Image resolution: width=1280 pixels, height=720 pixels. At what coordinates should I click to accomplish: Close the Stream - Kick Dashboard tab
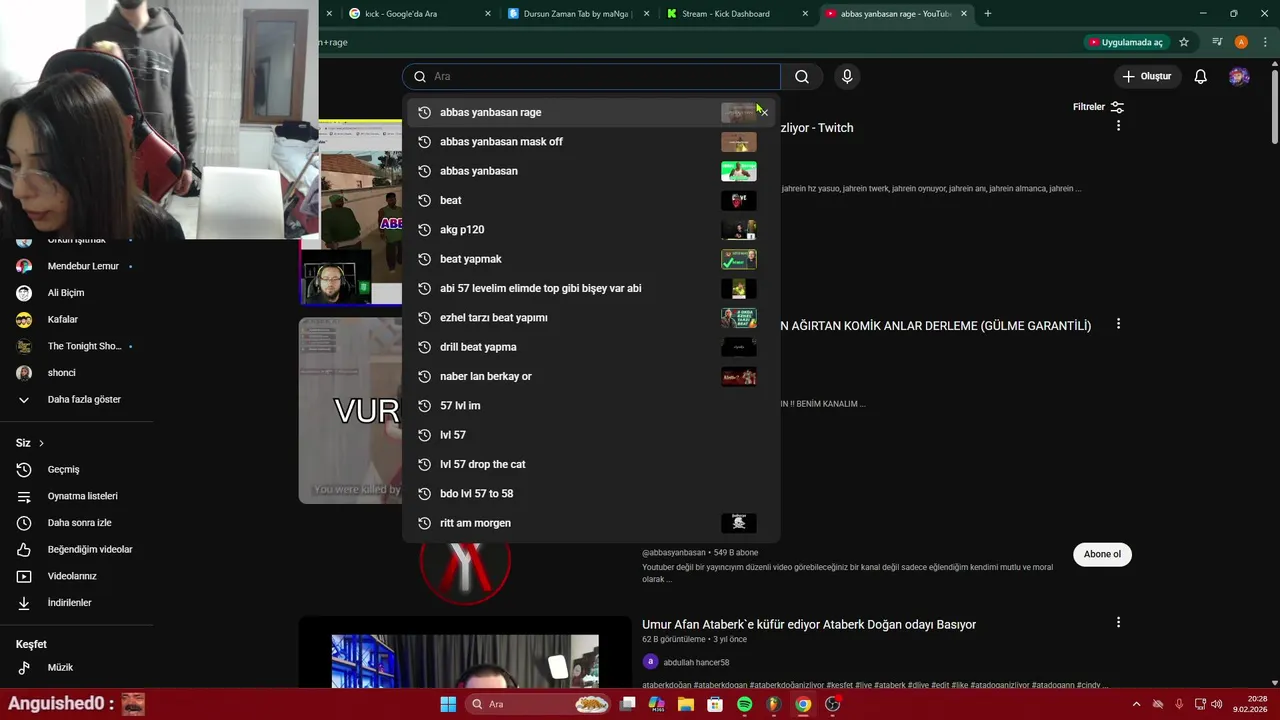click(805, 14)
